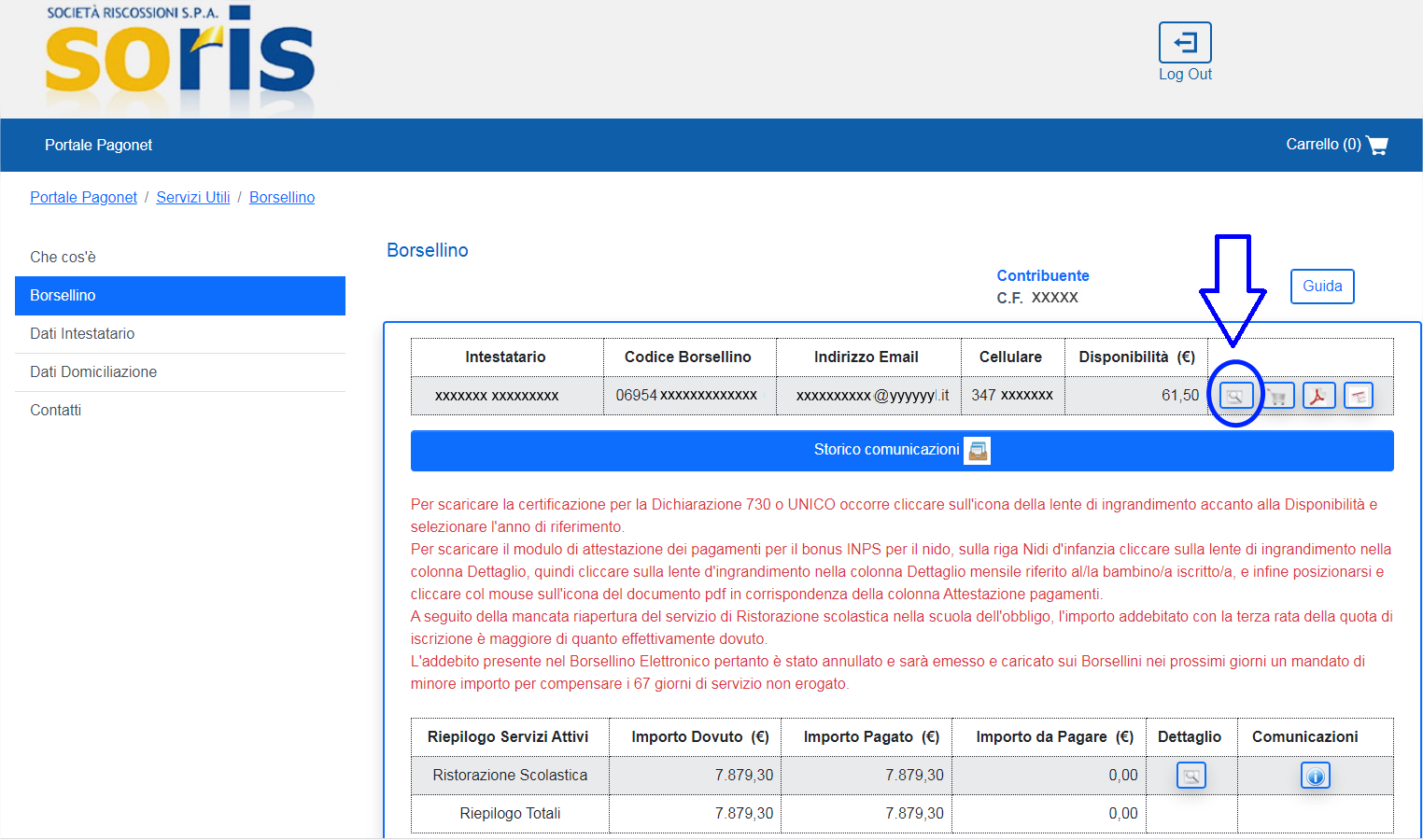Image resolution: width=1423 pixels, height=840 pixels.
Task: Click the magnifying glass icon next to Disponibilità
Action: click(1236, 396)
